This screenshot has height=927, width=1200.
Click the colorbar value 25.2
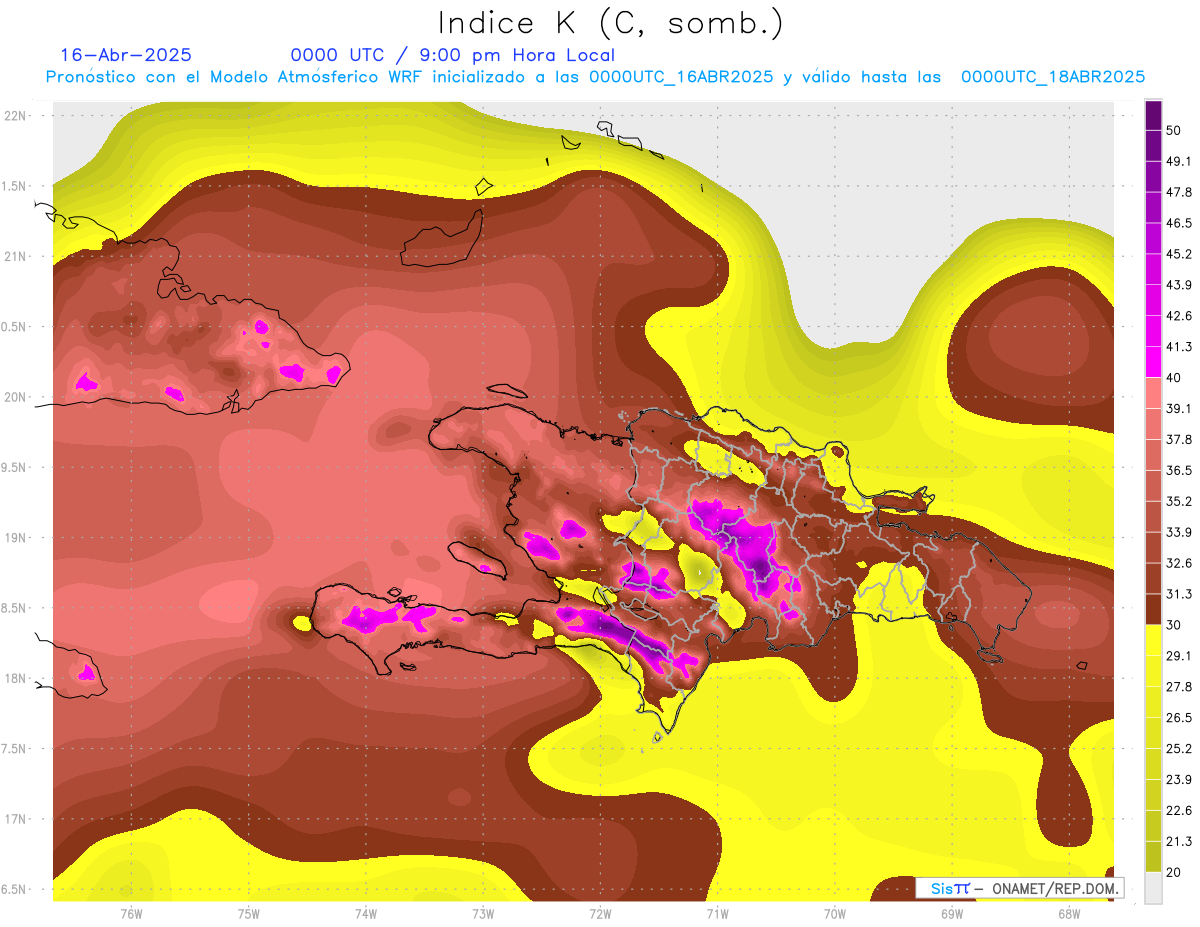(x=1178, y=748)
